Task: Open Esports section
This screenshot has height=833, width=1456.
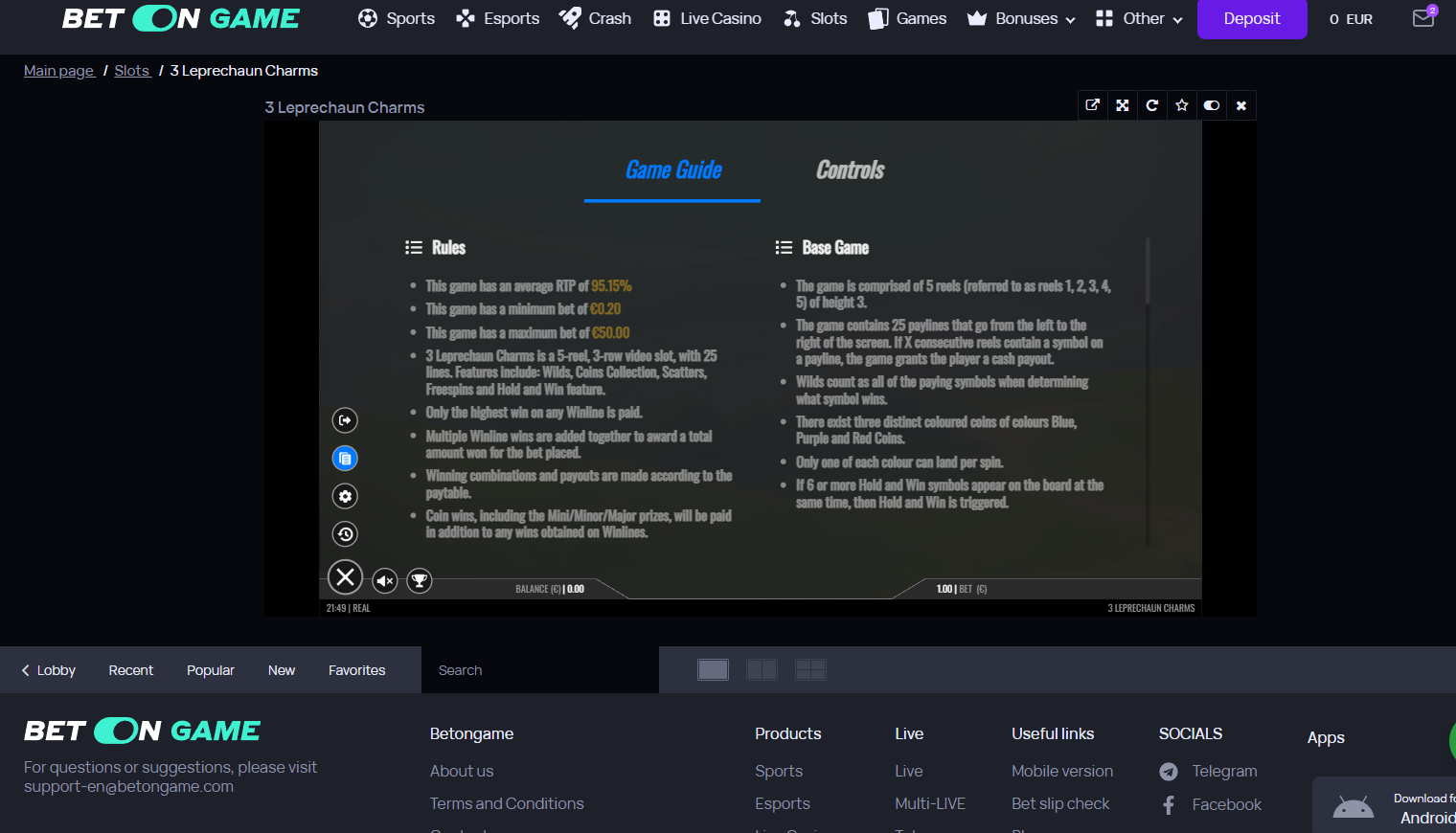Action: [x=497, y=18]
